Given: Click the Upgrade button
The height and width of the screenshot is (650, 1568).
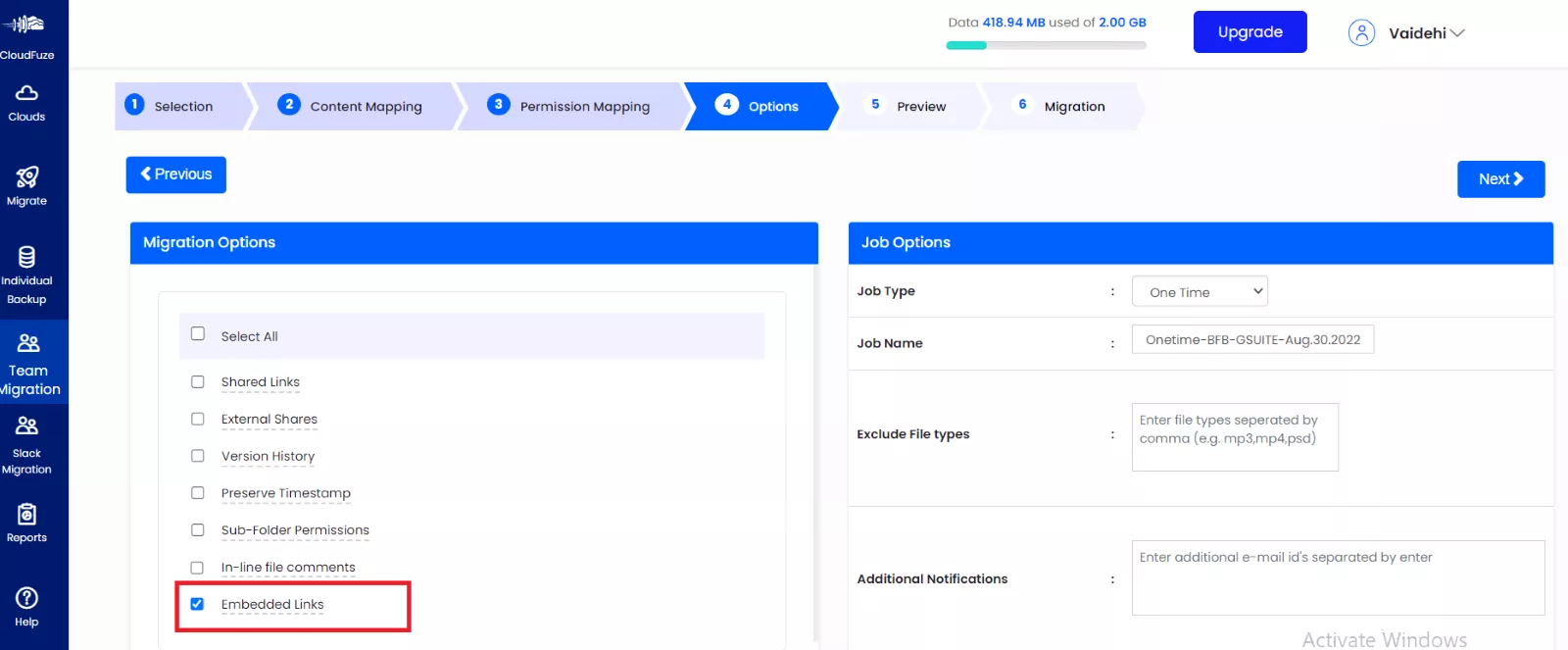Looking at the screenshot, I should click(1250, 31).
